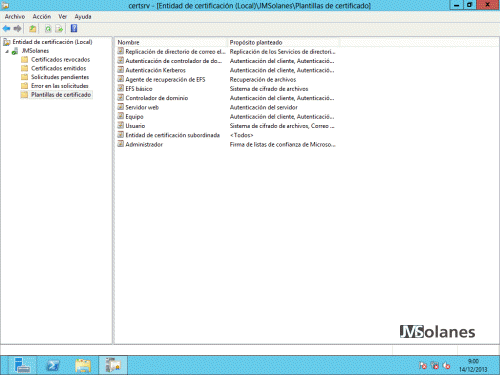The width and height of the screenshot is (500, 375).
Task: Click the Autenticación Kerberos certificate icon
Action: pyautogui.click(x=120, y=70)
